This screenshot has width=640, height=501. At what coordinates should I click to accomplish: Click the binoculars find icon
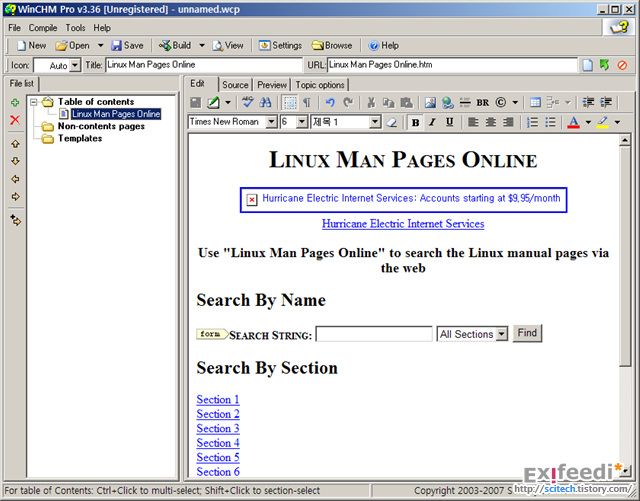[x=265, y=102]
